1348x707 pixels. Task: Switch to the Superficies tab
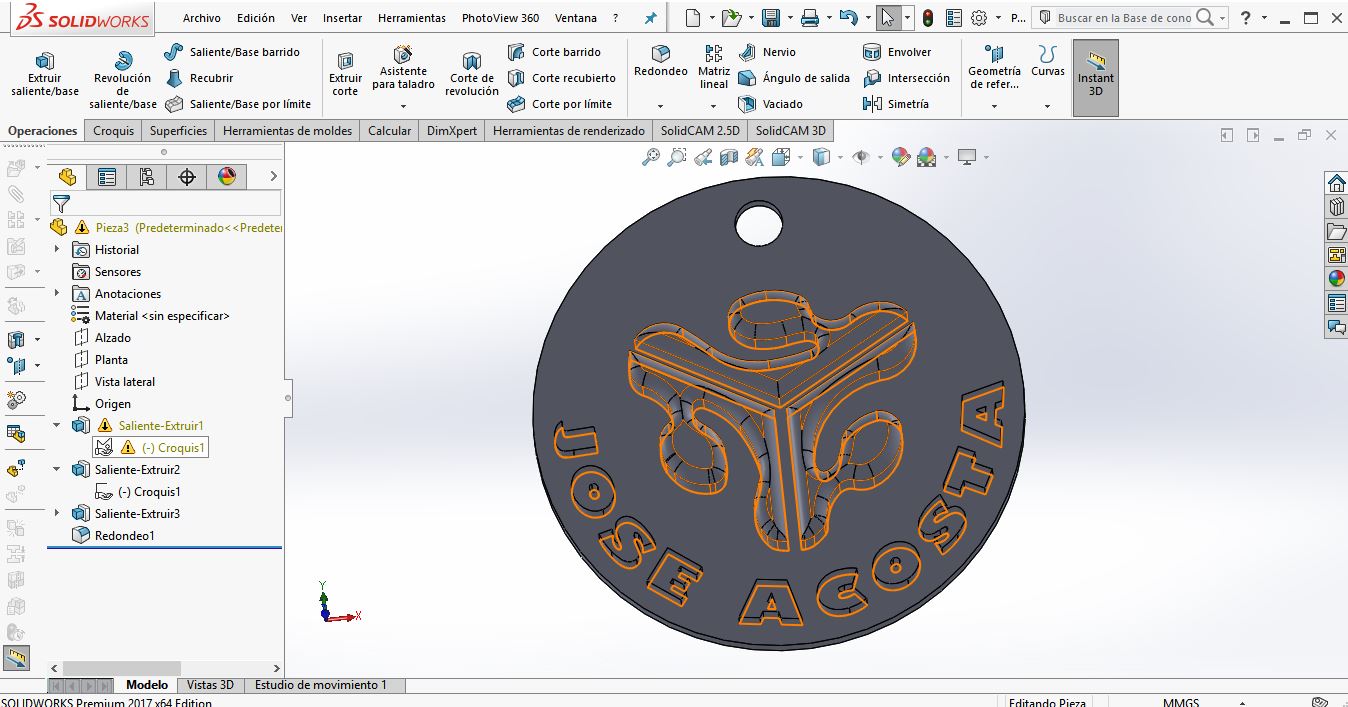179,131
